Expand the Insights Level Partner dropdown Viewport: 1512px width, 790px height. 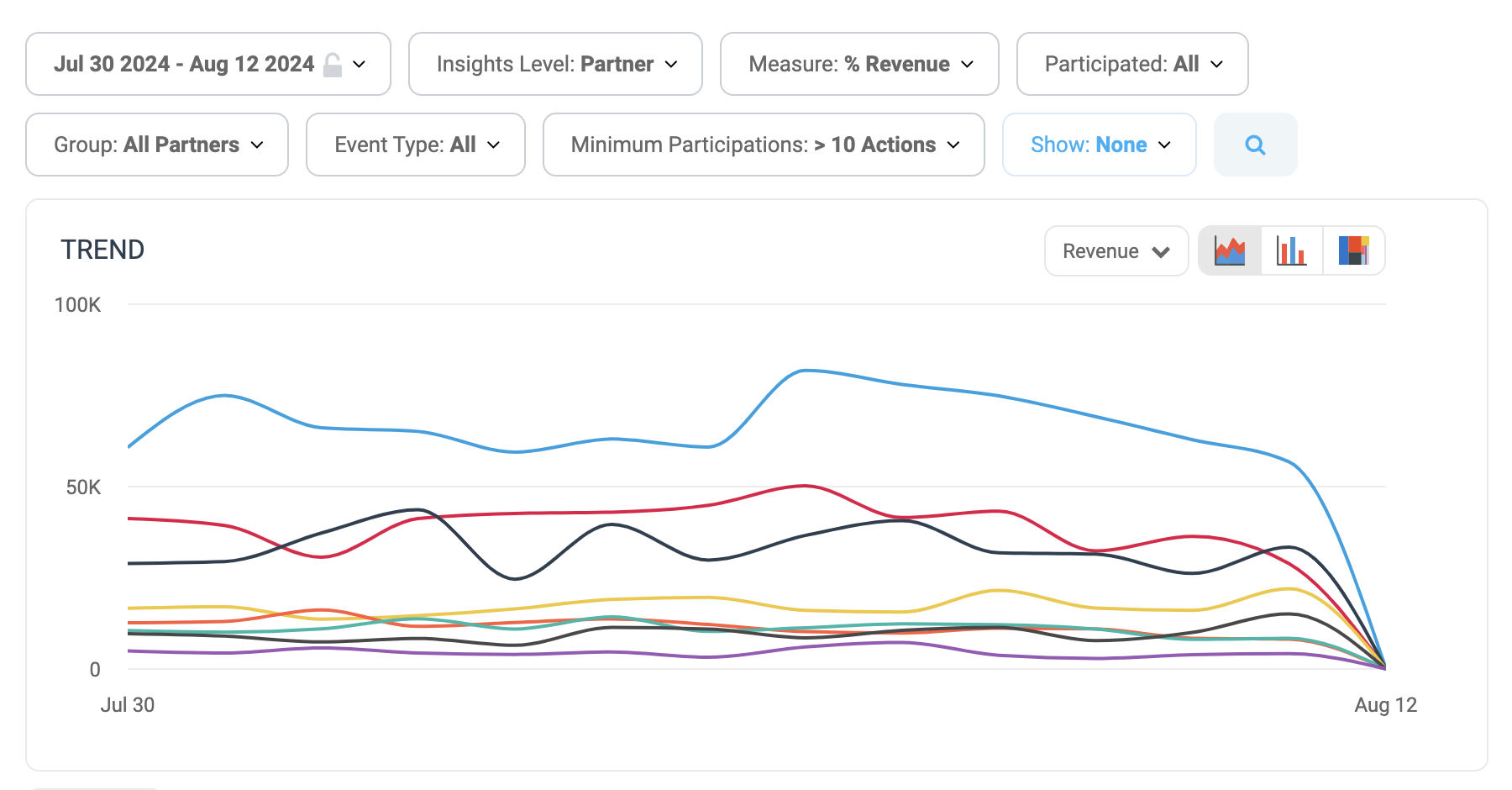point(555,65)
